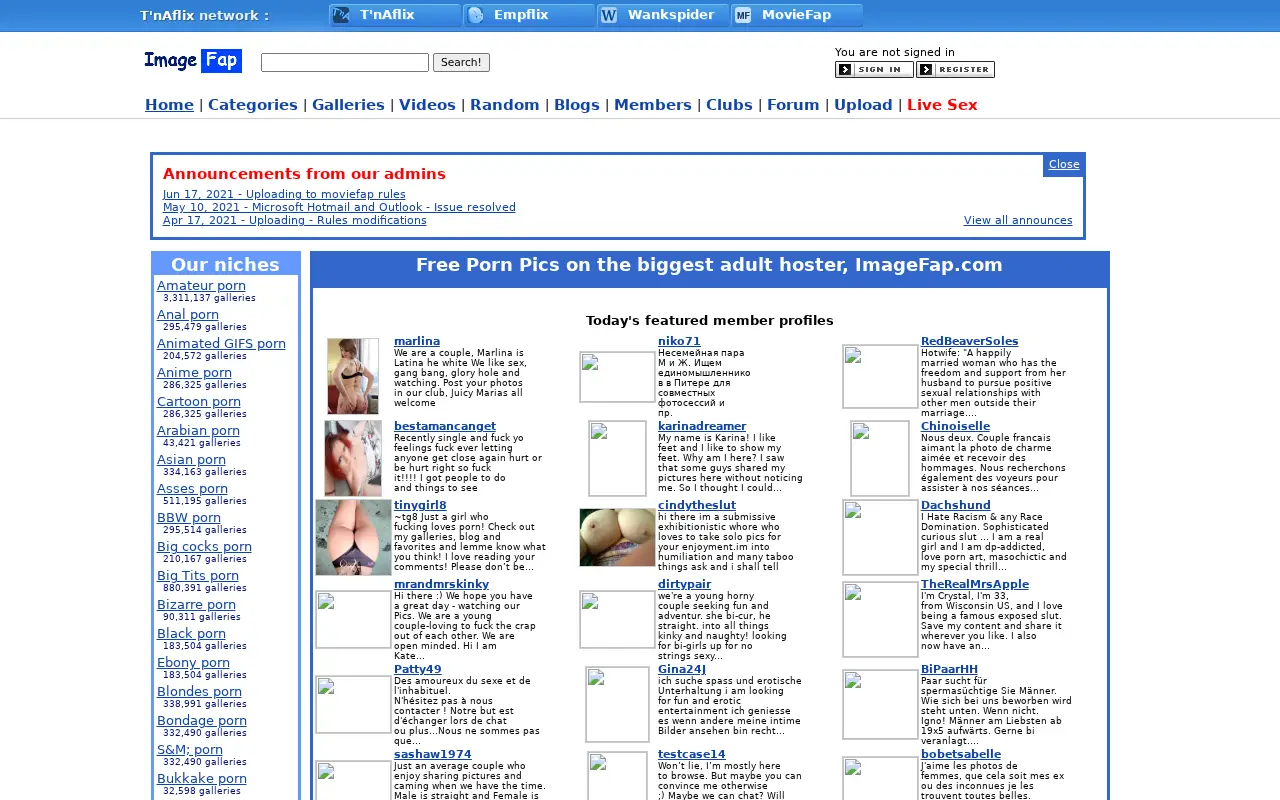Click the MovieFap MF icon

[x=743, y=15]
